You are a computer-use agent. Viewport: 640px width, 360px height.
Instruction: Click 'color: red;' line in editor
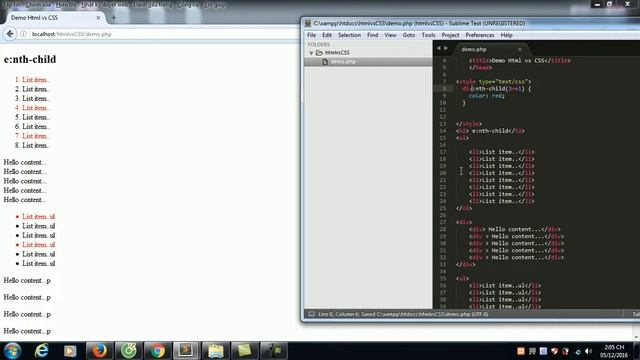tap(487, 96)
